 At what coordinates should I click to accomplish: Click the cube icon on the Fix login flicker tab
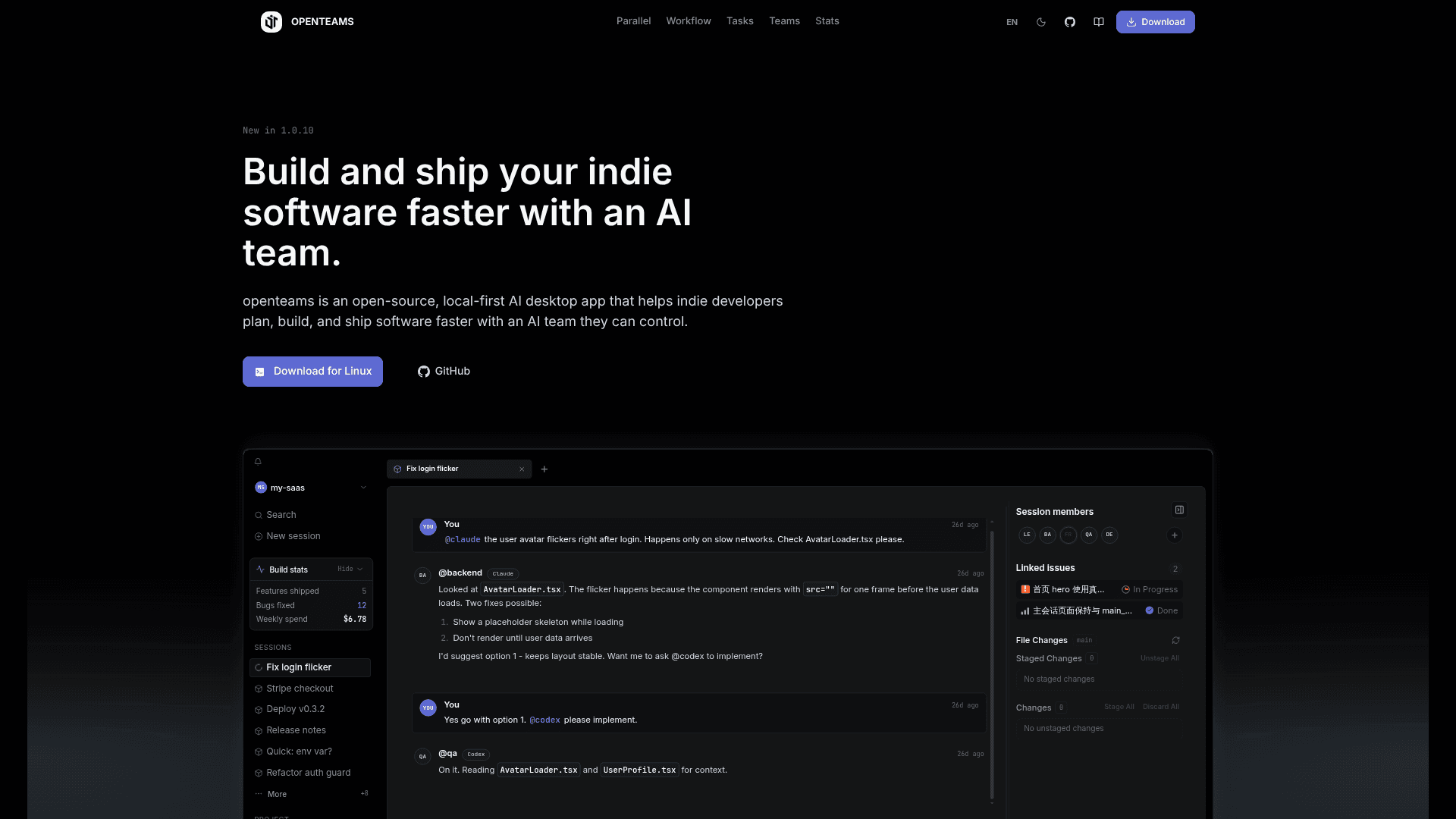tap(397, 469)
